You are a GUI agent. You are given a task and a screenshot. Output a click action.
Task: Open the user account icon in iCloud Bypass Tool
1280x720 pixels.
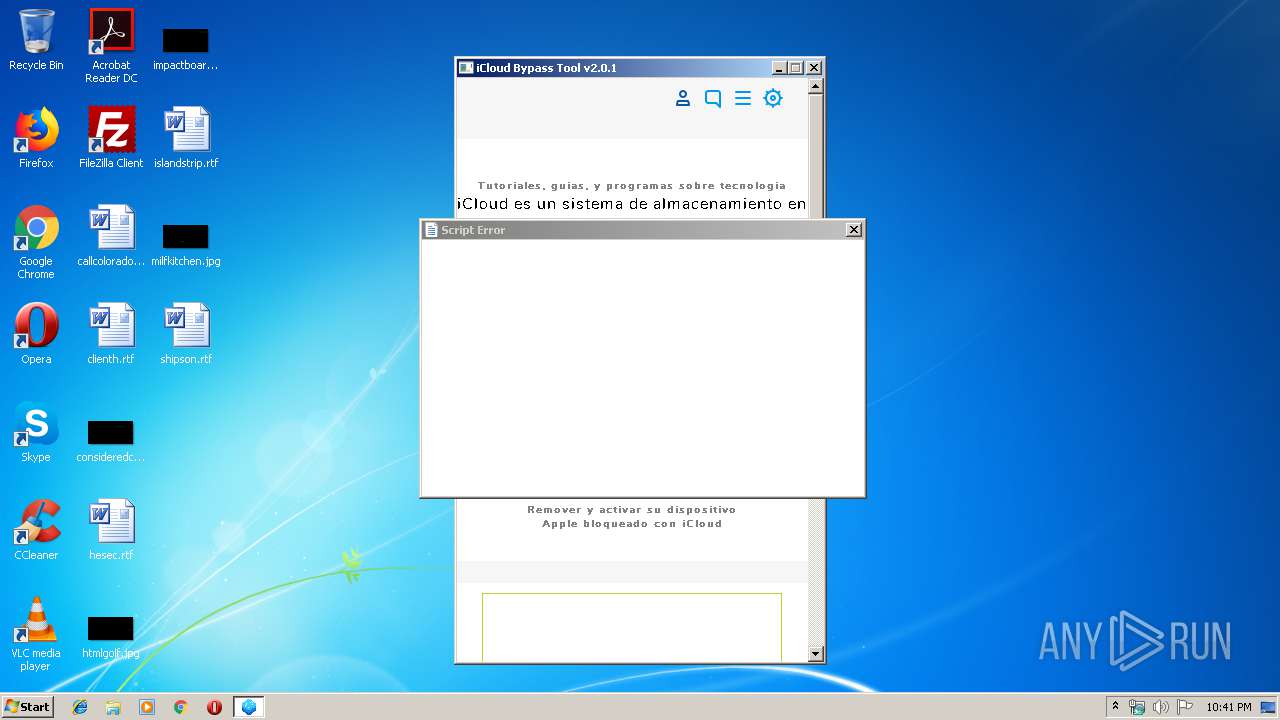coord(683,98)
